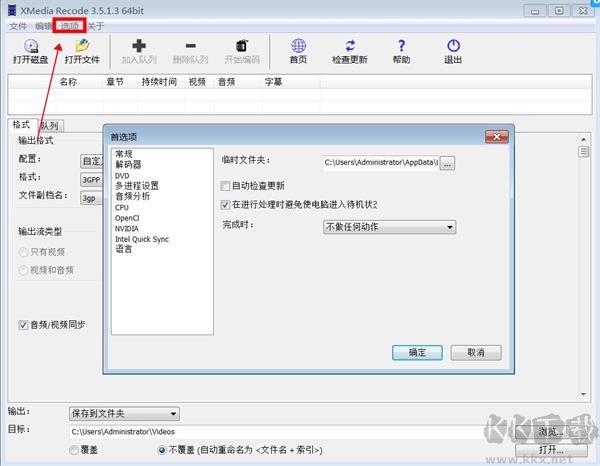Switch to the Format (格式) tab
Viewport: 600px width, 466px height.
(x=21, y=125)
